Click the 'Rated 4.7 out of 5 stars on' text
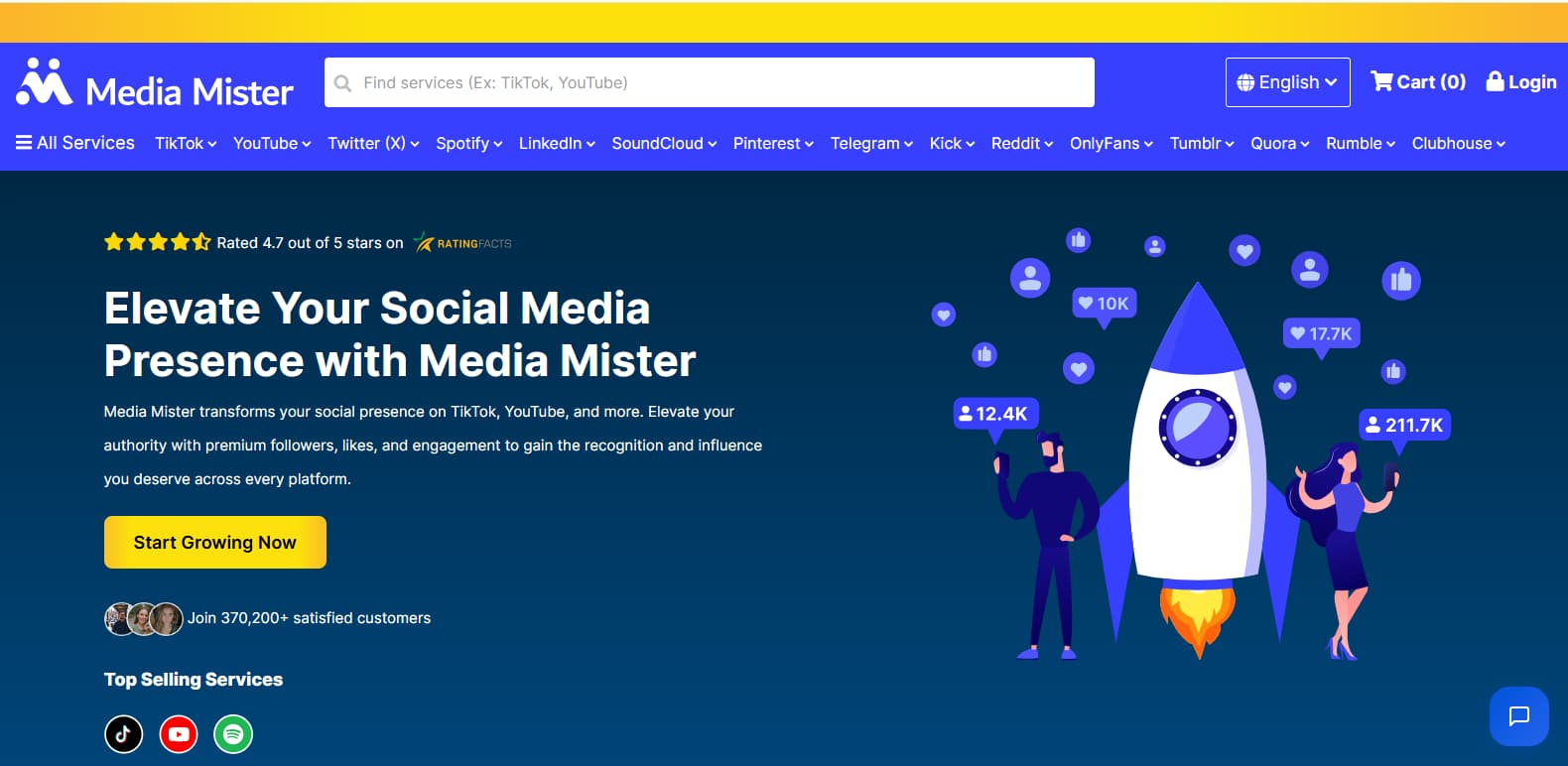Image resolution: width=1568 pixels, height=766 pixels. pyautogui.click(x=311, y=243)
